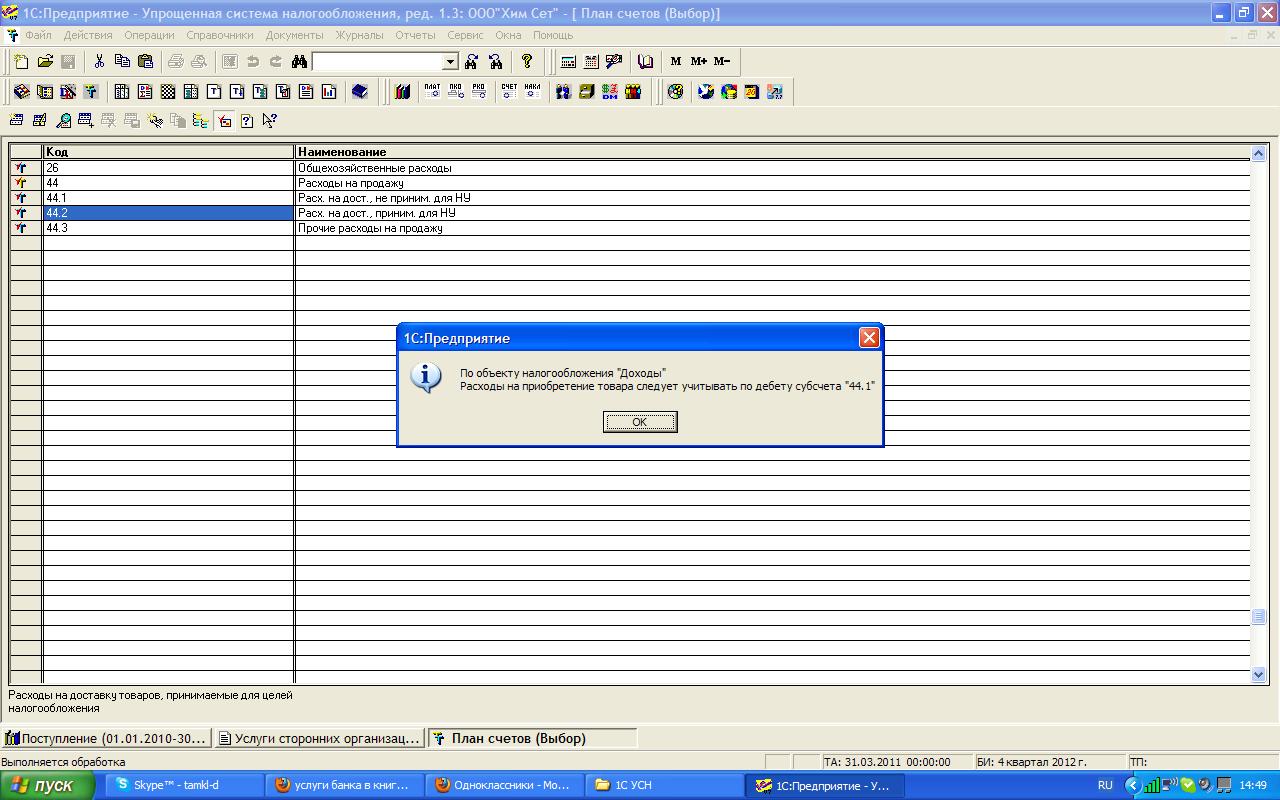The width and height of the screenshot is (1280, 800).
Task: Click the СЧЕТ invoice icon
Action: coord(509,92)
